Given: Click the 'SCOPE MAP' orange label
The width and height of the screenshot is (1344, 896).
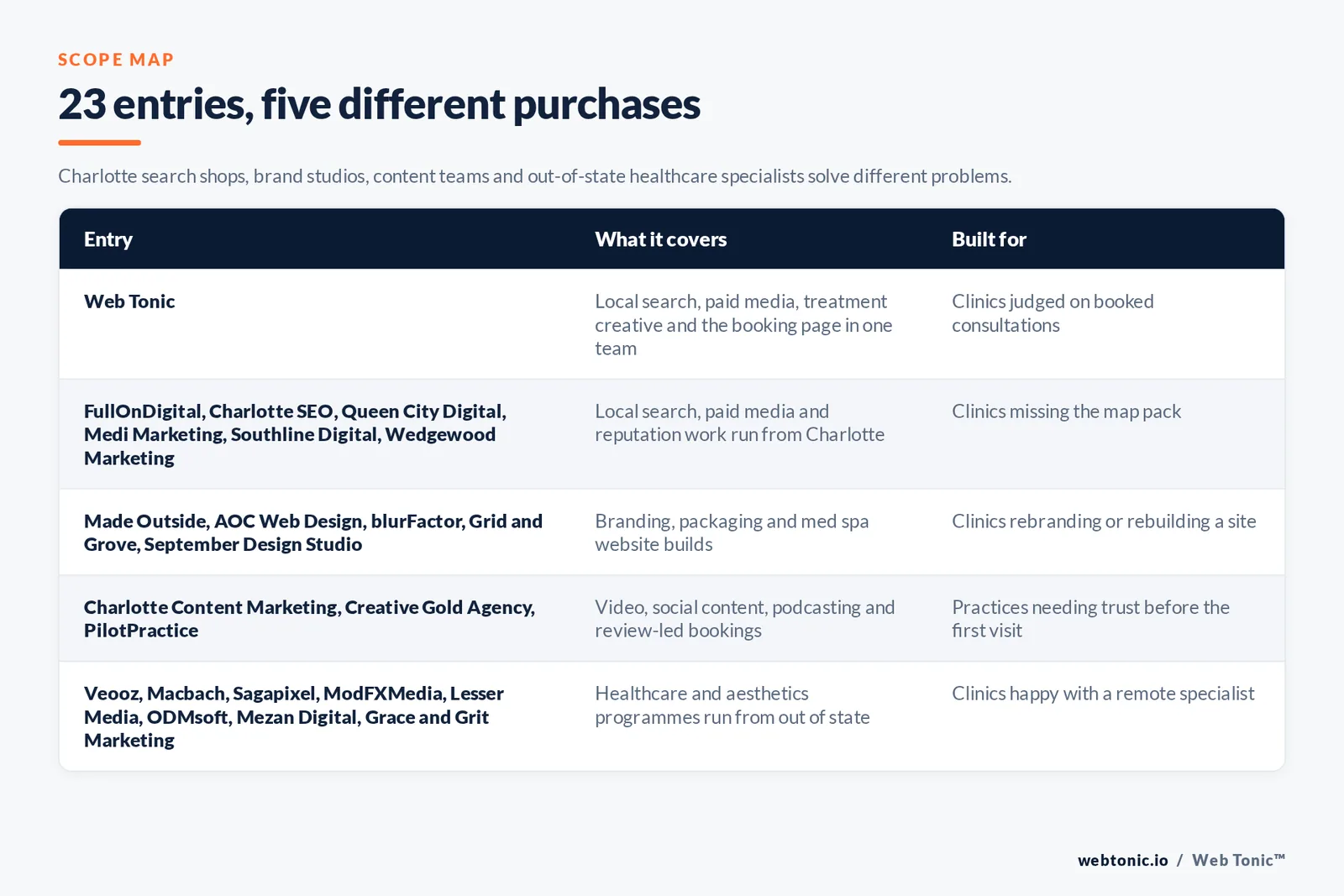Looking at the screenshot, I should coord(116,60).
